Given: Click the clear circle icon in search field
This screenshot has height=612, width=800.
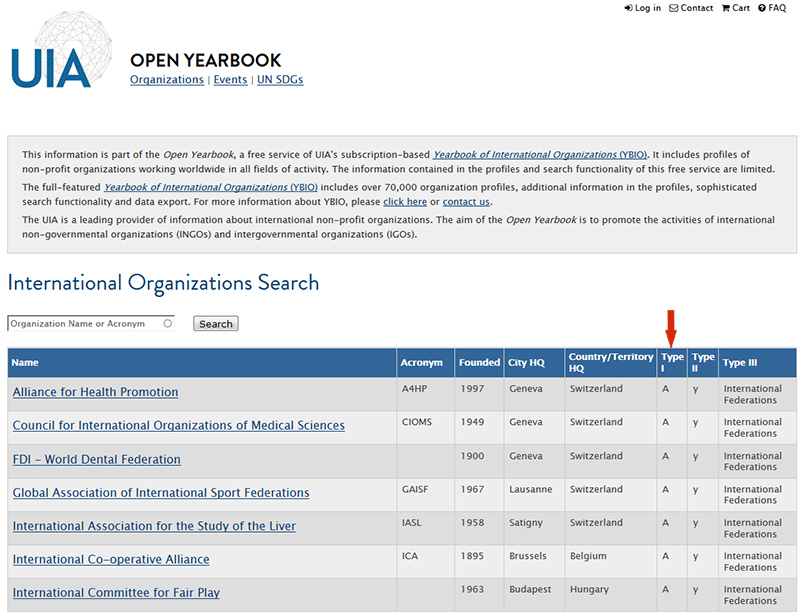Looking at the screenshot, I should pos(167,323).
